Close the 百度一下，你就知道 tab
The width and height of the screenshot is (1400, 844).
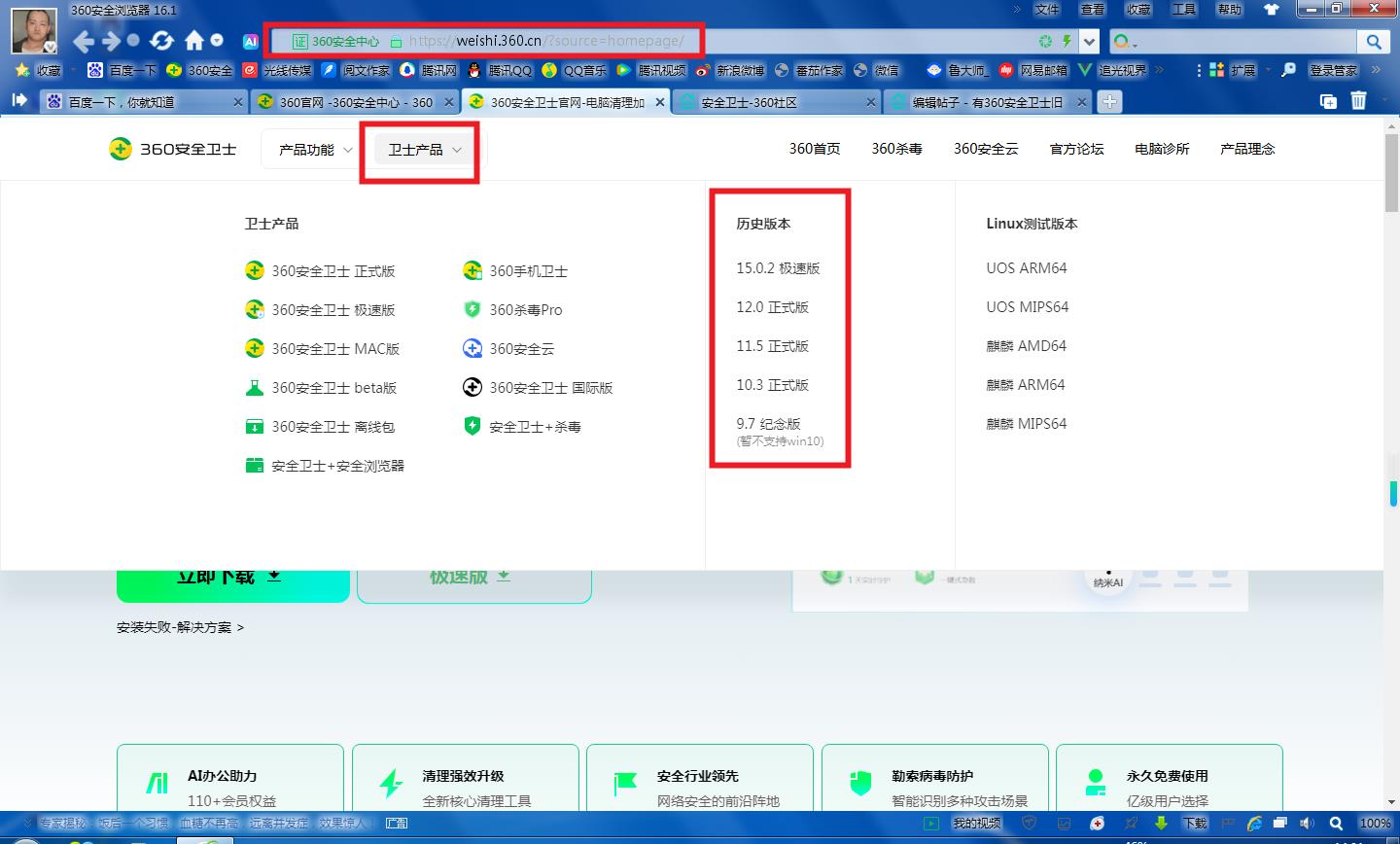(x=238, y=102)
